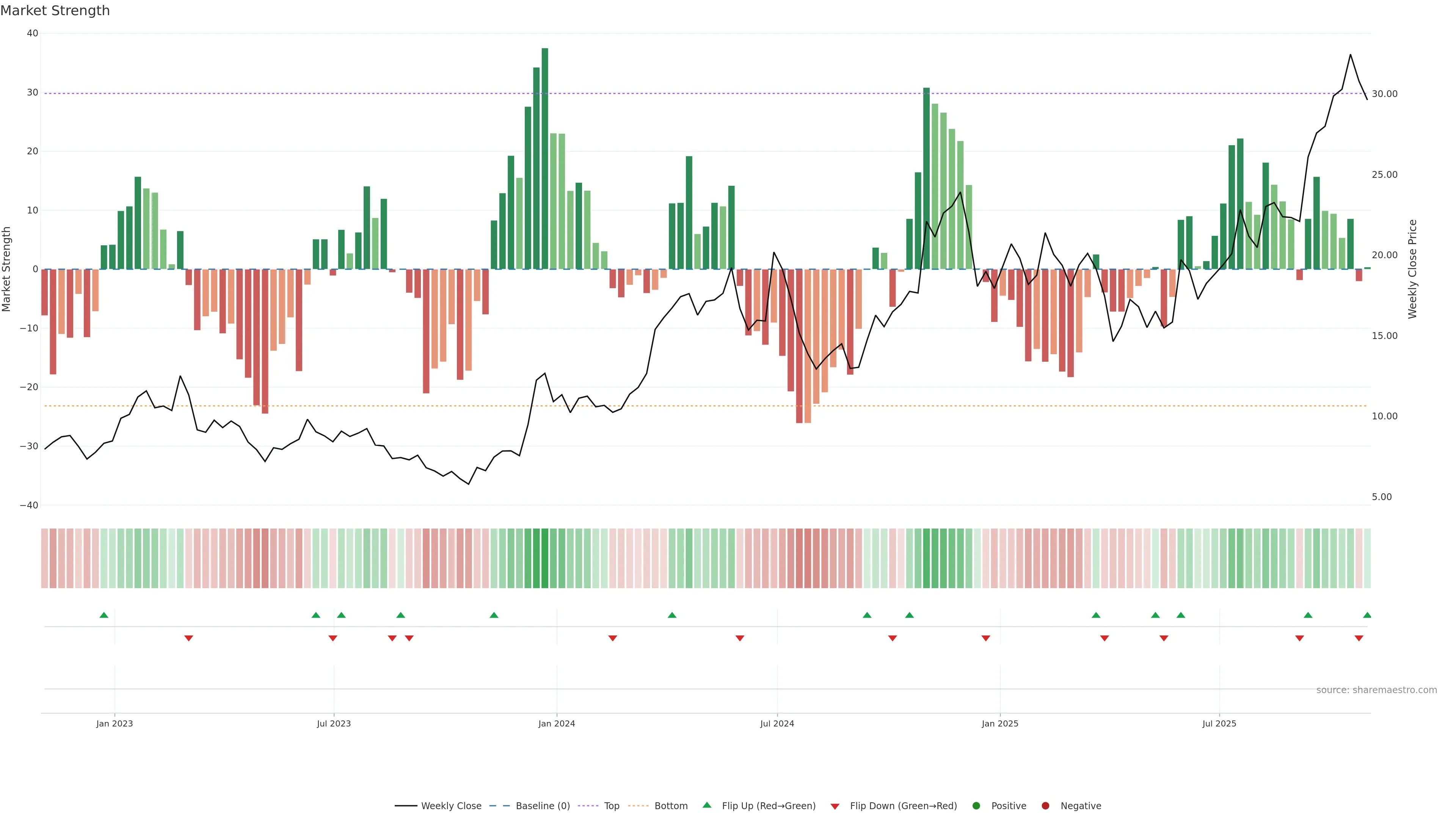Screen dimensions: 1456x819
Task: Click the source: sharemaestro.com text
Action: coord(1376,690)
